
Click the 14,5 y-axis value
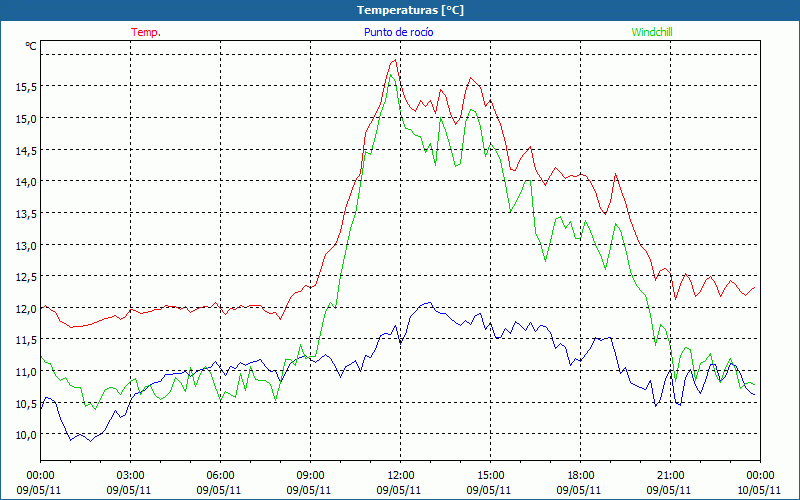pyautogui.click(x=26, y=150)
